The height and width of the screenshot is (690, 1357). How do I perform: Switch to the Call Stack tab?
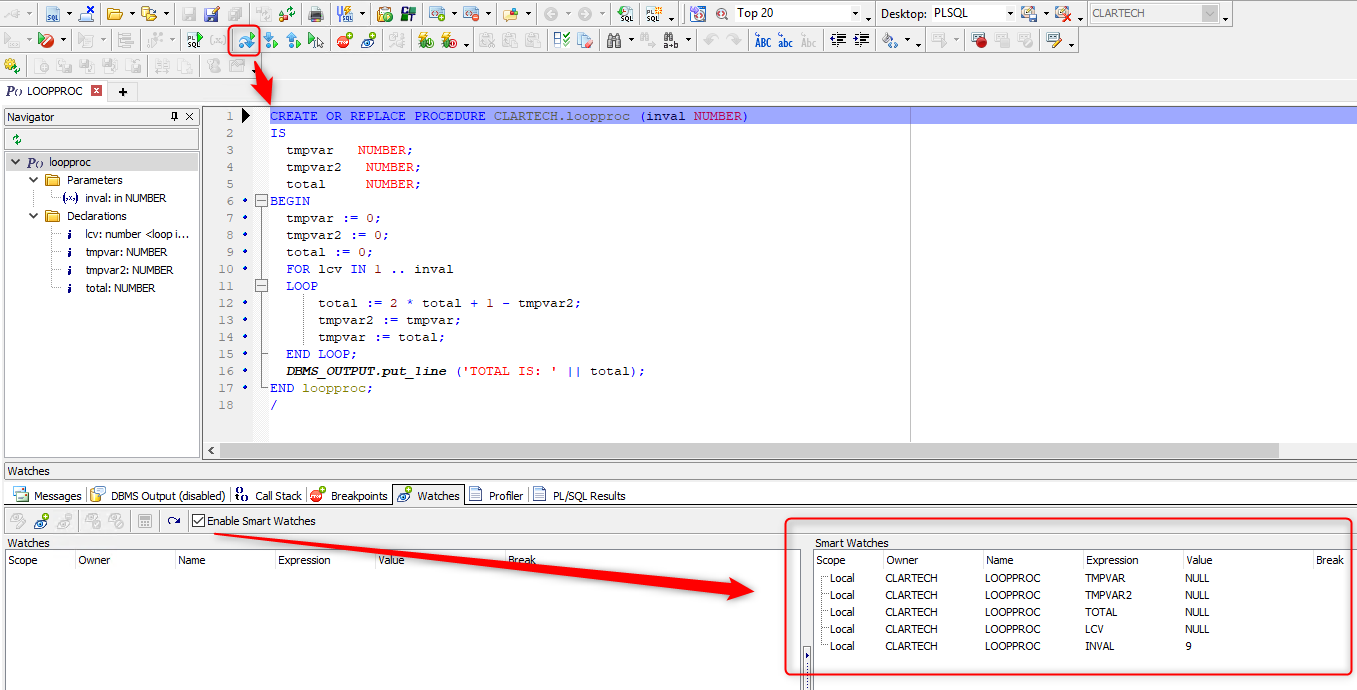pyautogui.click(x=268, y=495)
